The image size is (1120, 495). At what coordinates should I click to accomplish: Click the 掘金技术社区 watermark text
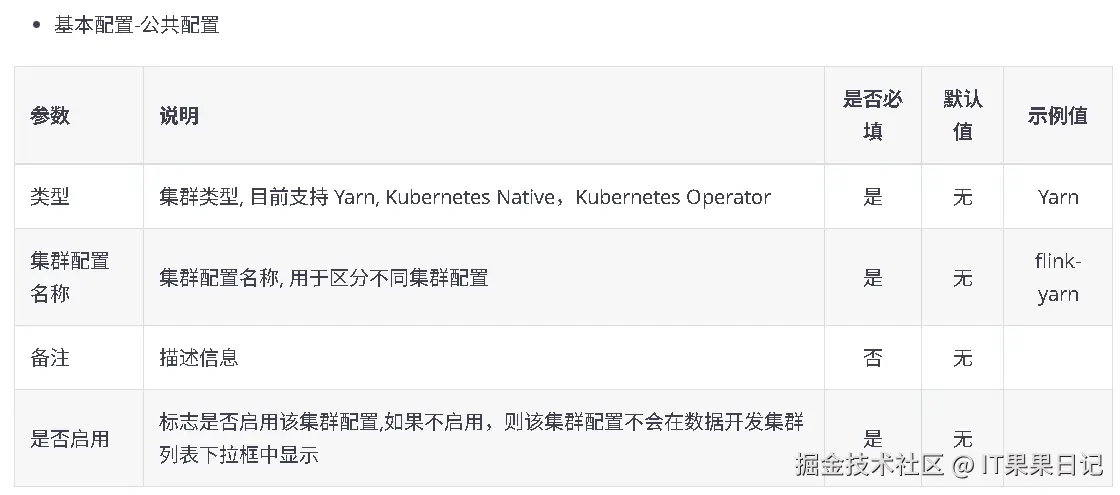pyautogui.click(x=870, y=465)
